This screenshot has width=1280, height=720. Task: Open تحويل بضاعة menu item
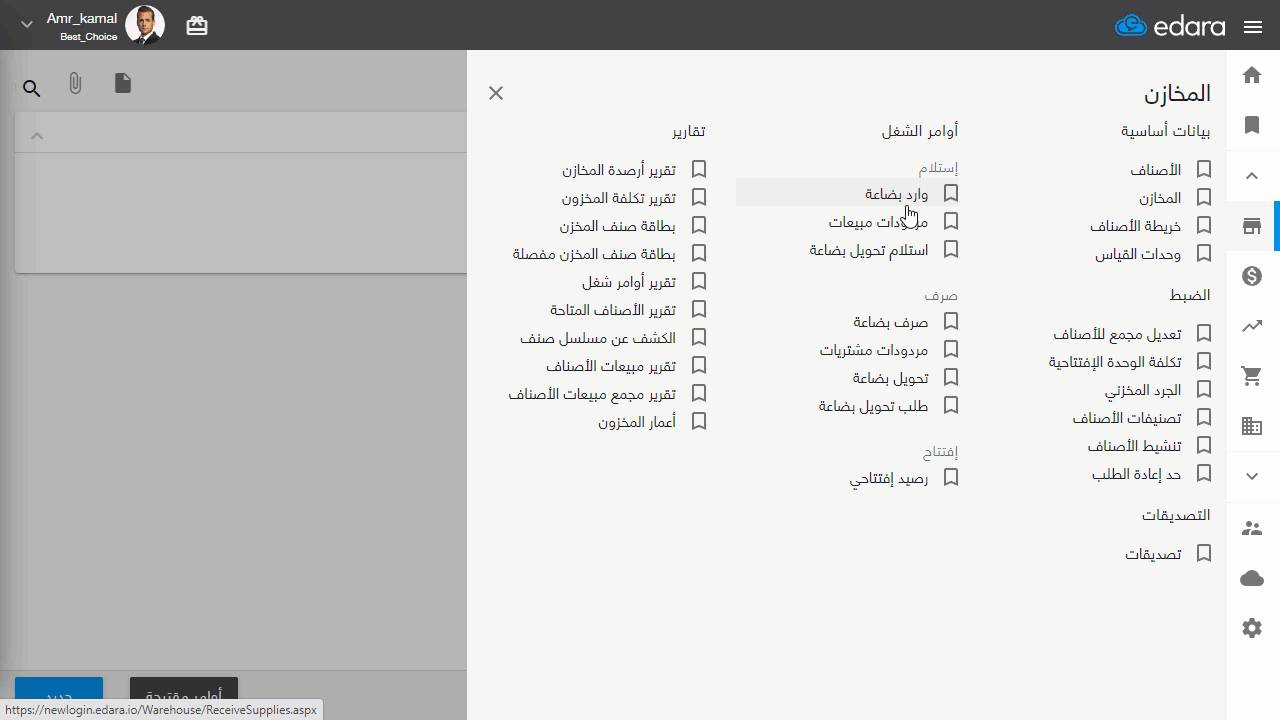(x=891, y=378)
